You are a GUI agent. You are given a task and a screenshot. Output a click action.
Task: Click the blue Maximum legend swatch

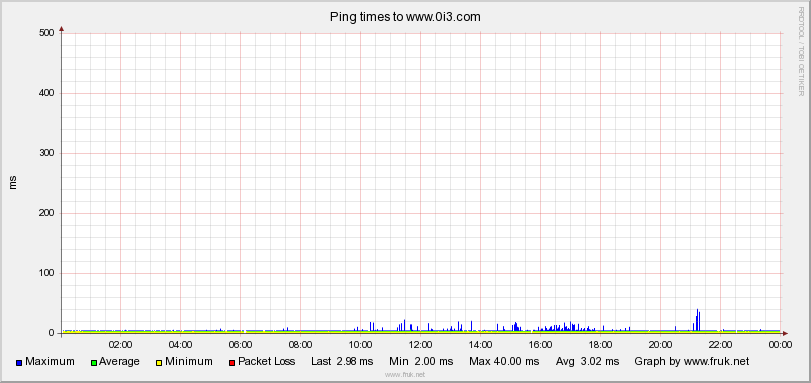click(x=19, y=363)
